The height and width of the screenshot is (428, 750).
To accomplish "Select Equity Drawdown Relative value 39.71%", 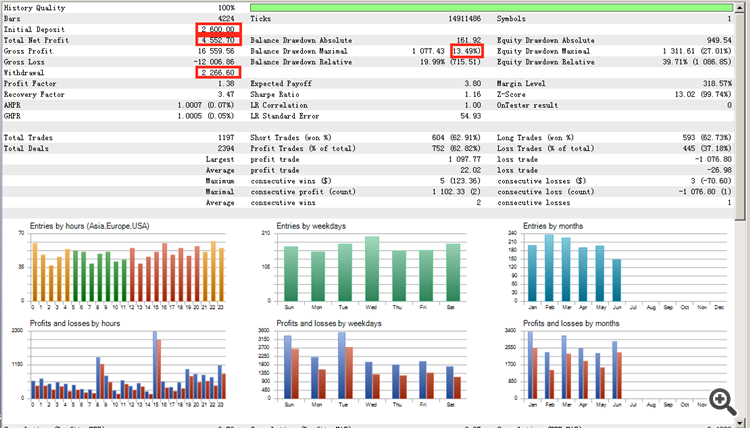I will 675,62.
